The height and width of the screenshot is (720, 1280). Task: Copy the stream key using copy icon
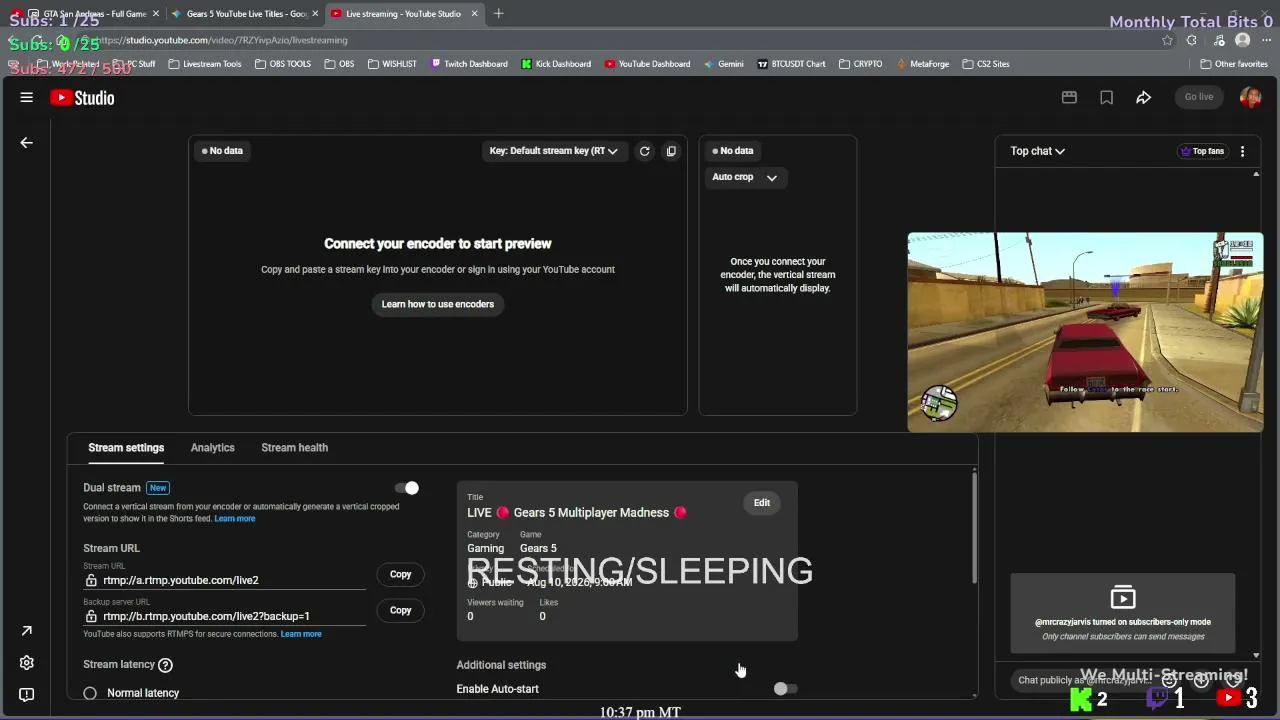[671, 151]
